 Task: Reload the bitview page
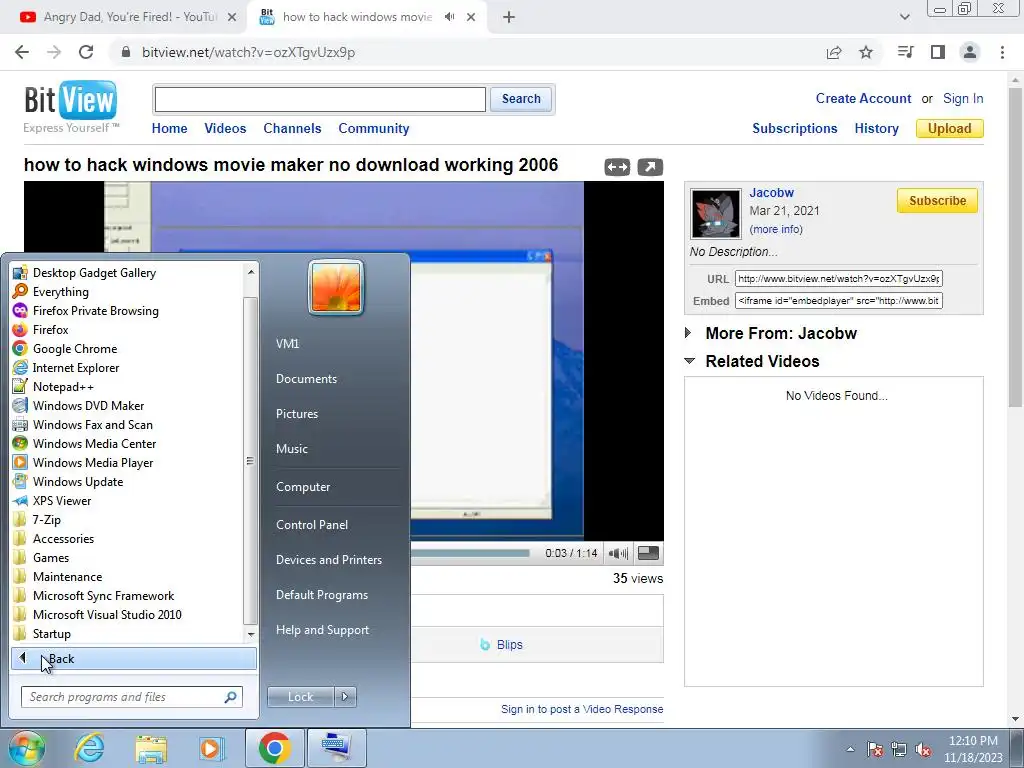pos(86,52)
